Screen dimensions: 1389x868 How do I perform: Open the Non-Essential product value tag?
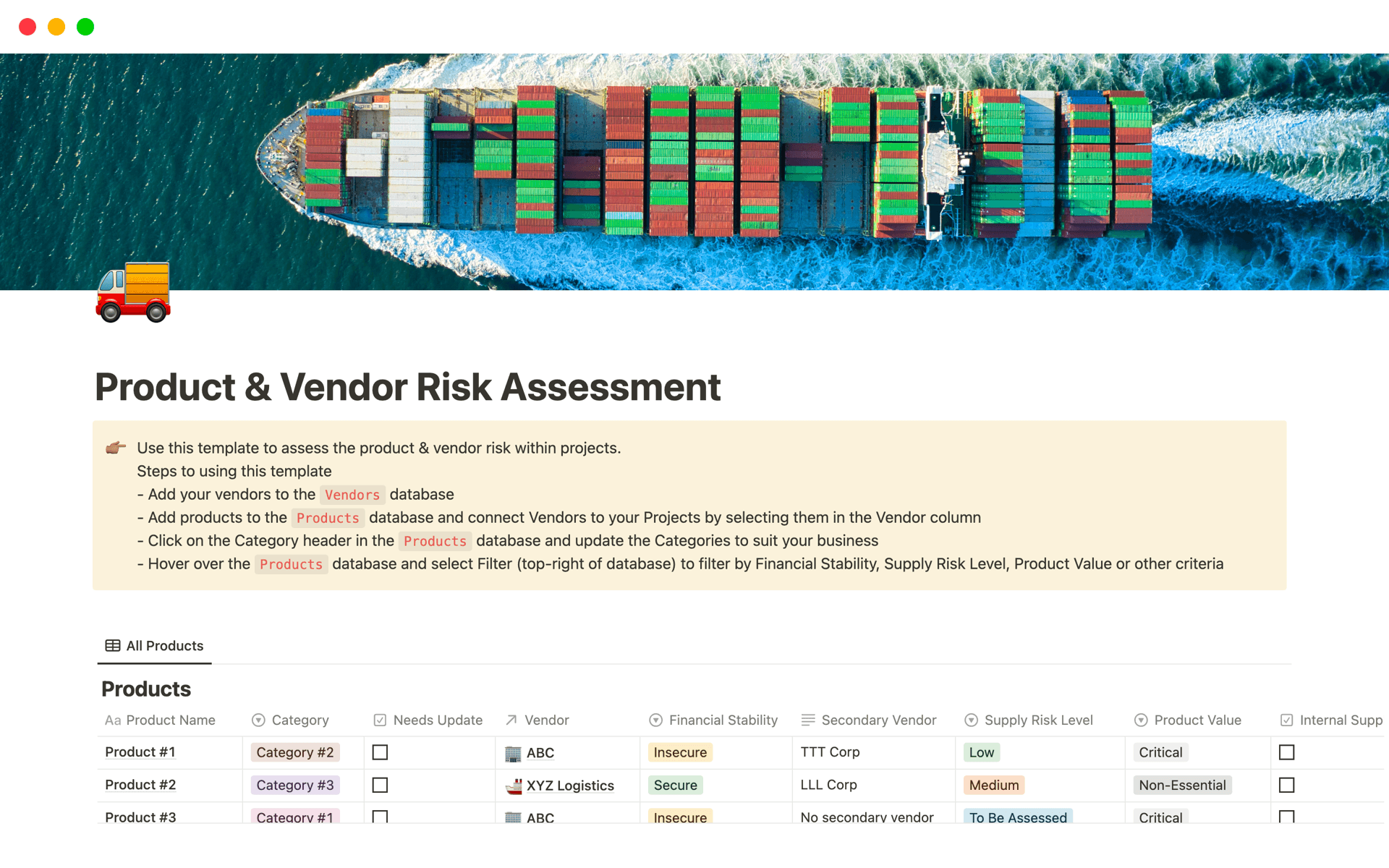coord(1182,785)
